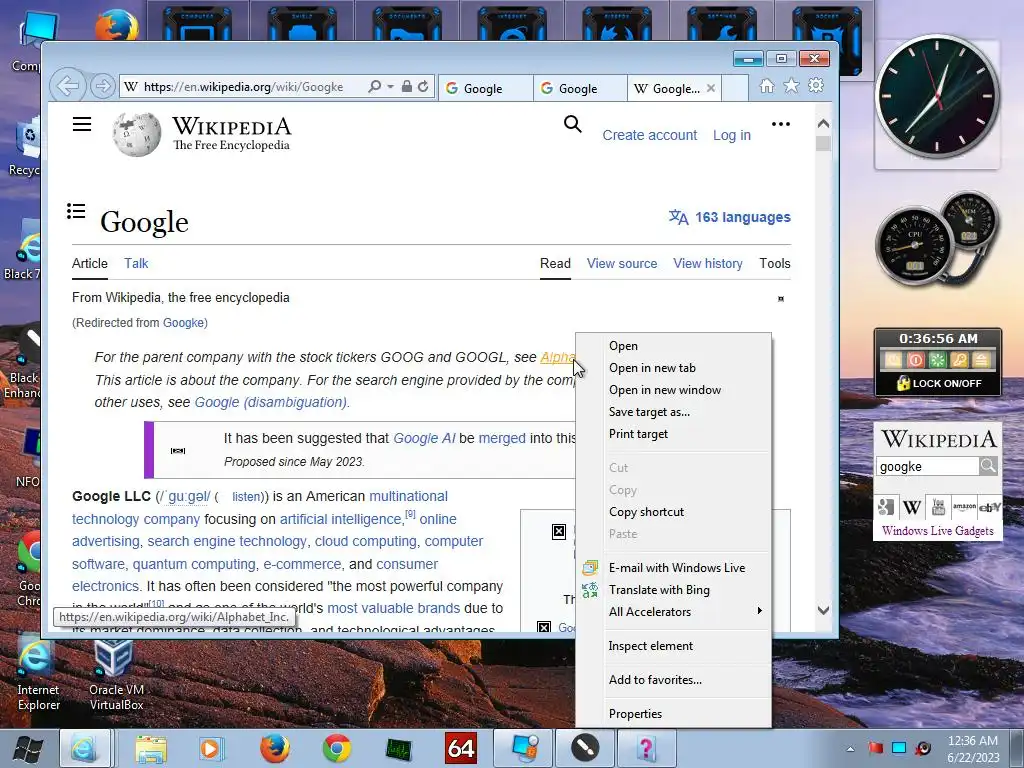
Task: Click the Wikipedia gadget search magnifier button
Action: [x=988, y=466]
